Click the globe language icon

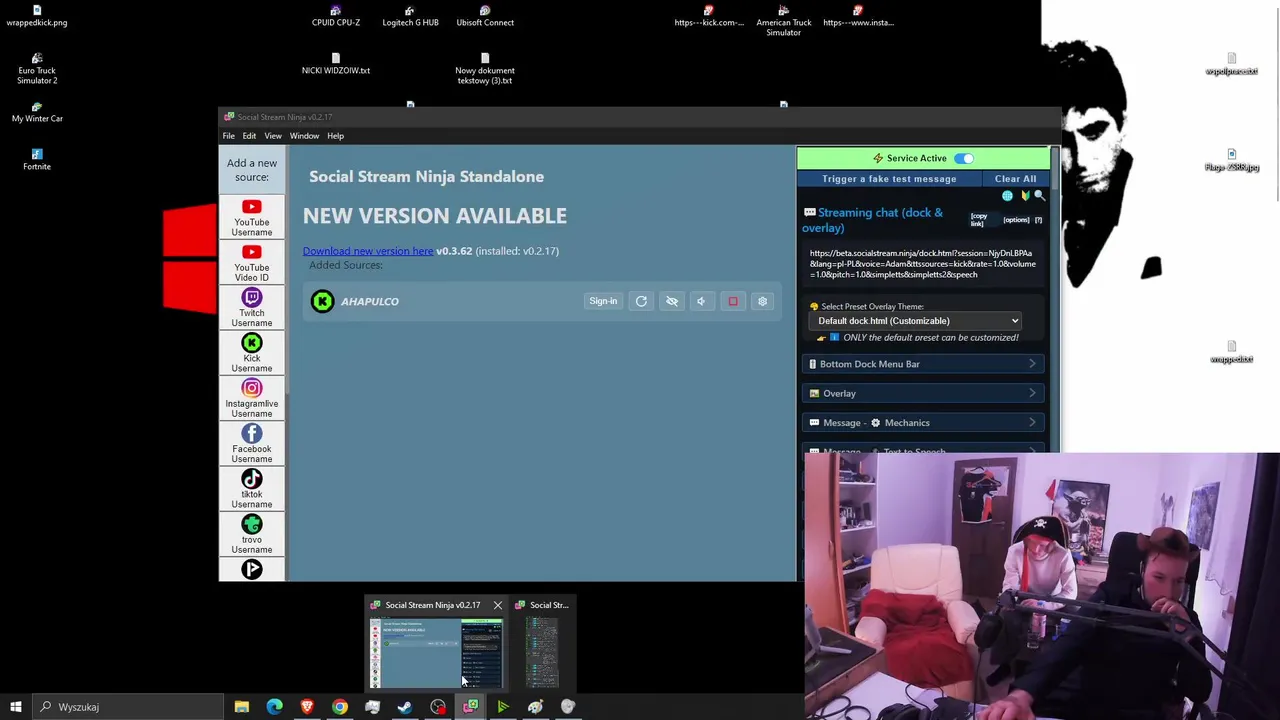pos(1007,196)
